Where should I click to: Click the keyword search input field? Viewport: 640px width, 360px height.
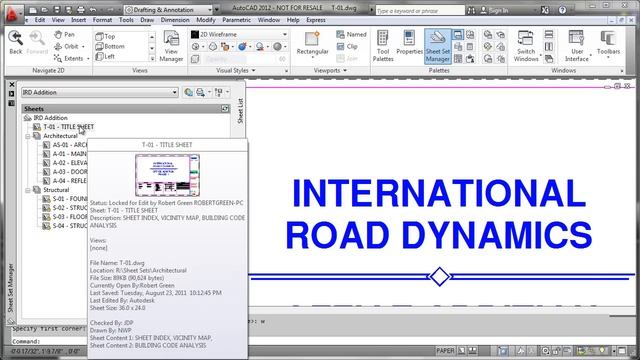click(420, 11)
